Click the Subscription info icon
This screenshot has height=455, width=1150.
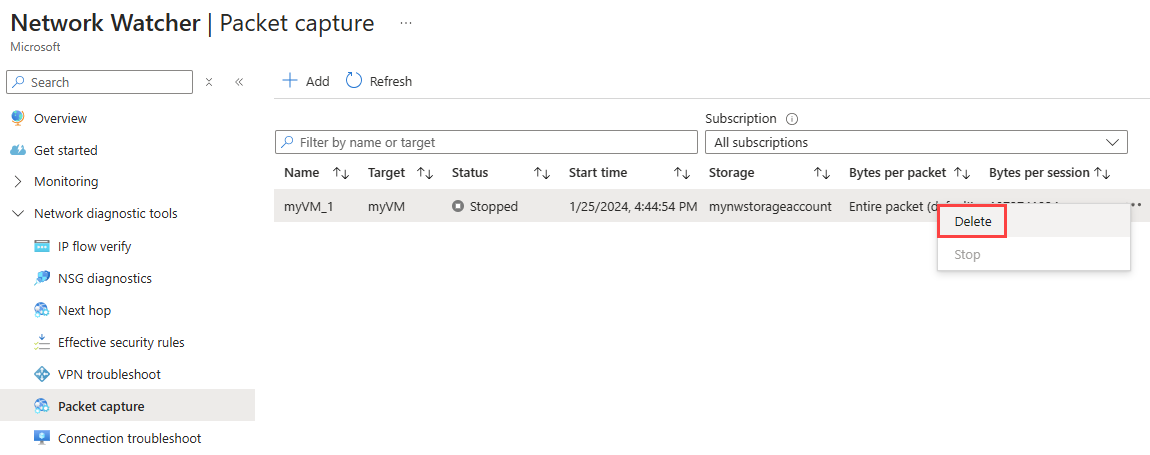pyautogui.click(x=792, y=118)
